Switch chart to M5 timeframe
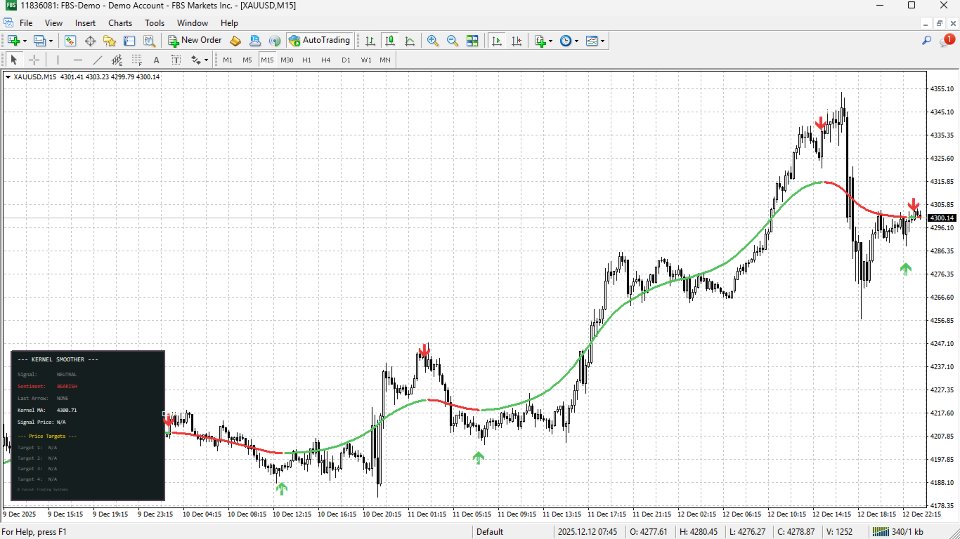960x539 pixels. [247, 60]
